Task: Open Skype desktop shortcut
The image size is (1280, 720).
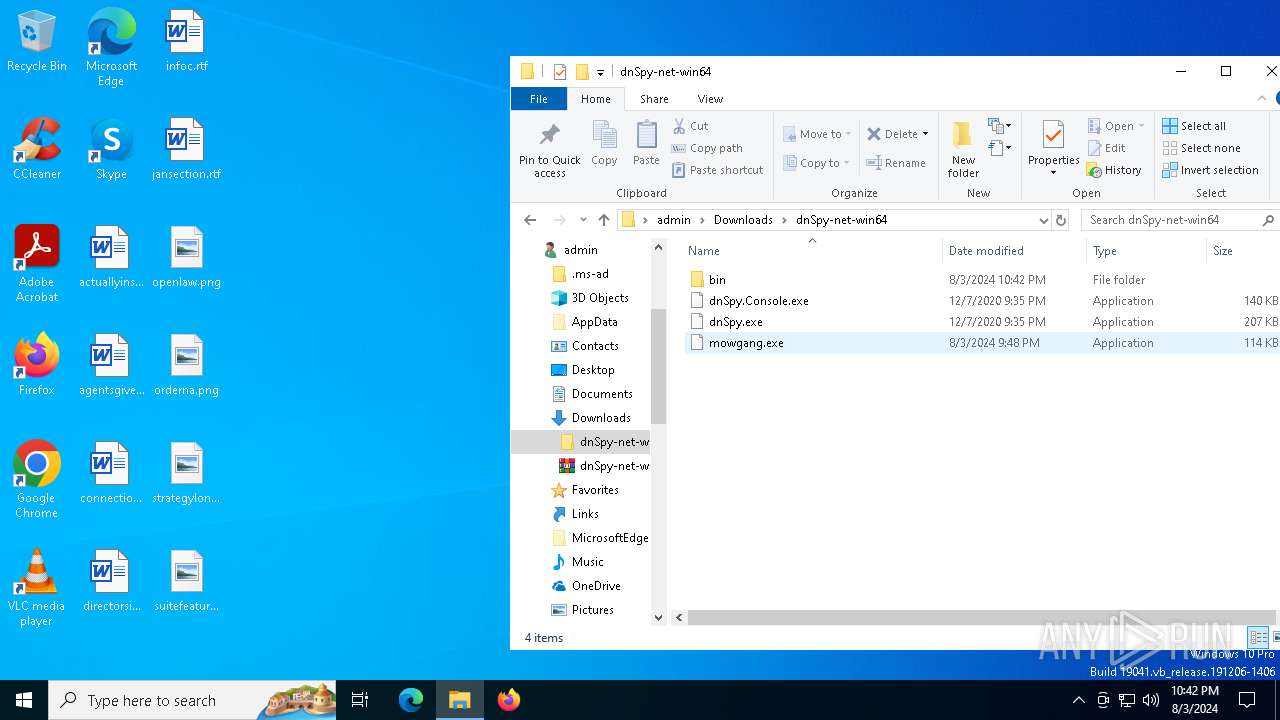Action: coord(111,150)
